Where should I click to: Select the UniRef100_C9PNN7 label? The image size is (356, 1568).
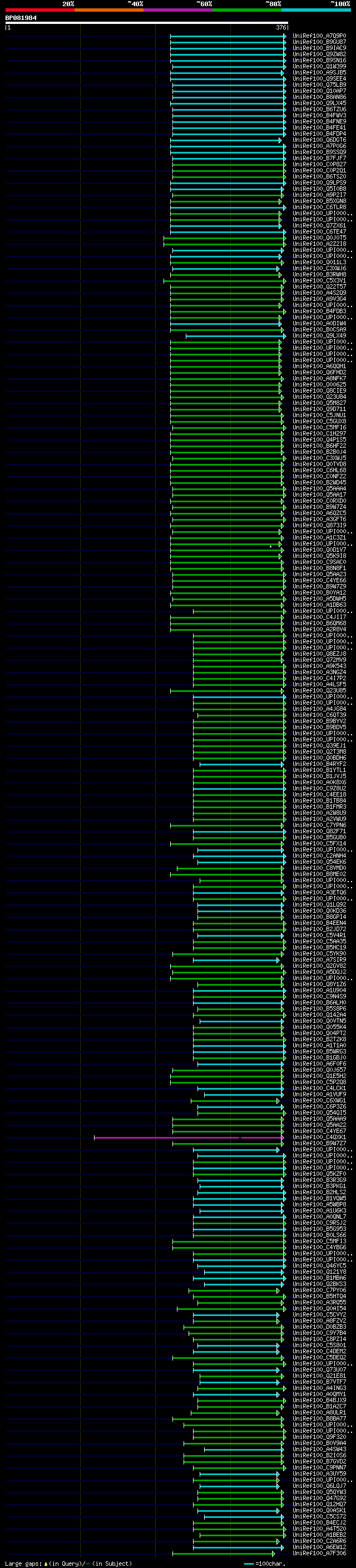coord(319,1467)
